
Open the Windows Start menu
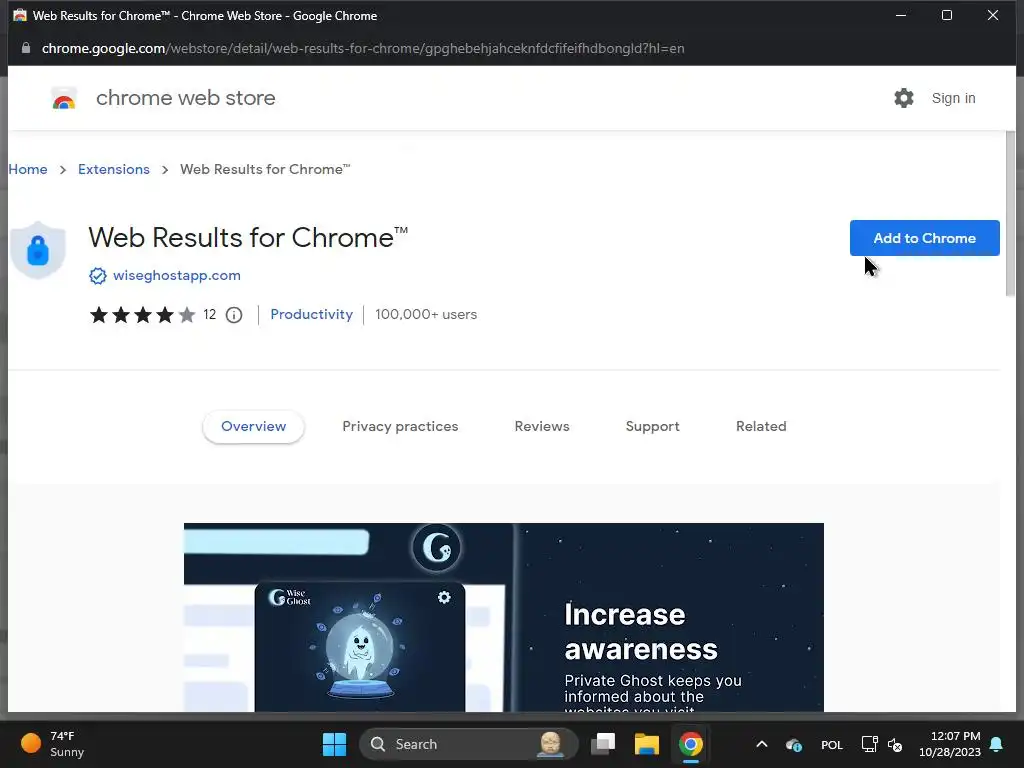(x=334, y=744)
